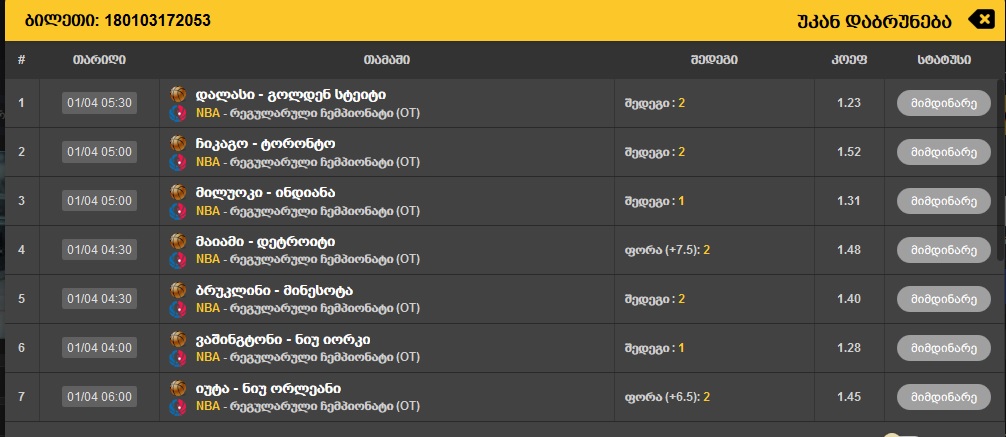Click the basketball icon for ბრუკლინი - მინესოტა
The image size is (1006, 437).
(179, 290)
